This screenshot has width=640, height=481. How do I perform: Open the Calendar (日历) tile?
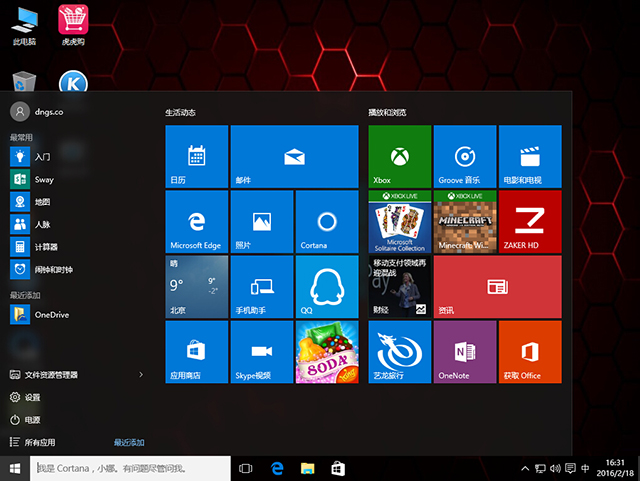(197, 156)
